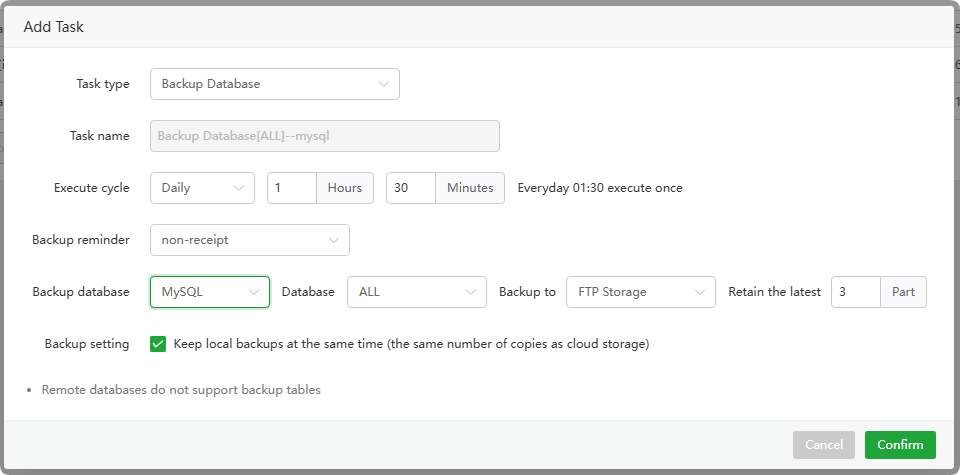The height and width of the screenshot is (475, 960).
Task: Click the 'Everyday 01:30 execute once' text
Action: (600, 188)
